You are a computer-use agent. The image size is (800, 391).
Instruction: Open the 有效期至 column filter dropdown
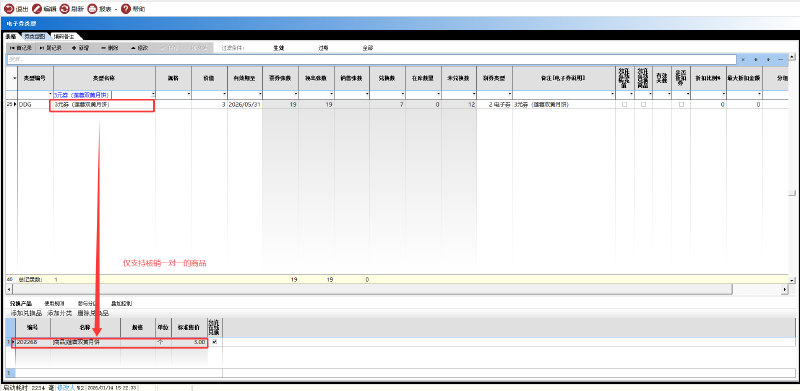coord(260,95)
